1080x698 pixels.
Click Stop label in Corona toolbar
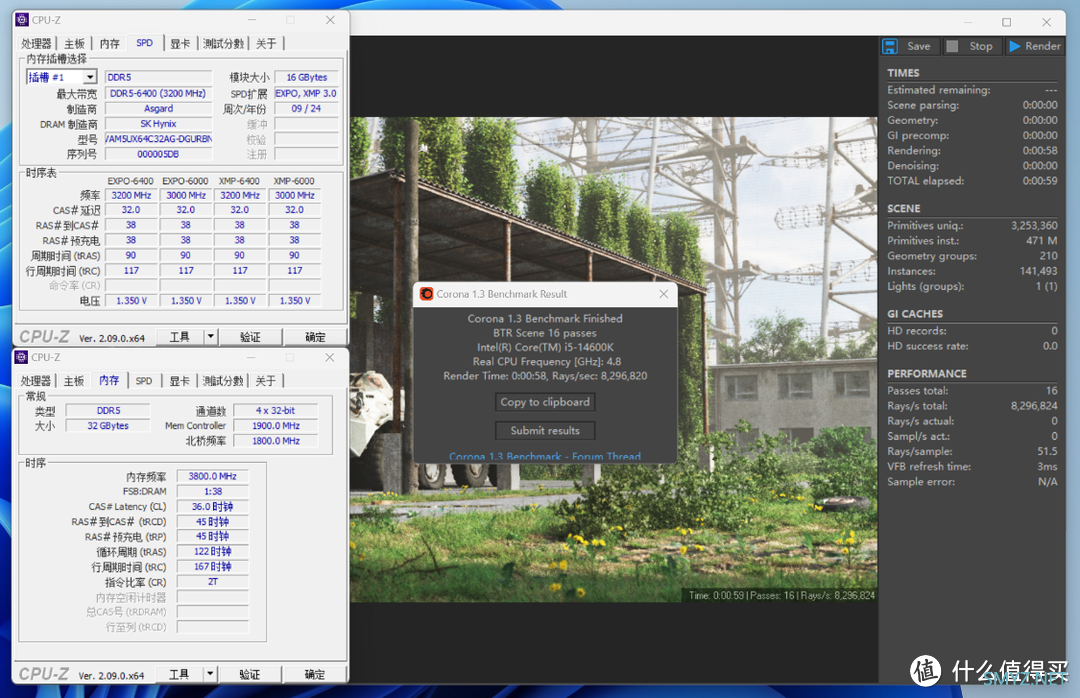pos(981,46)
